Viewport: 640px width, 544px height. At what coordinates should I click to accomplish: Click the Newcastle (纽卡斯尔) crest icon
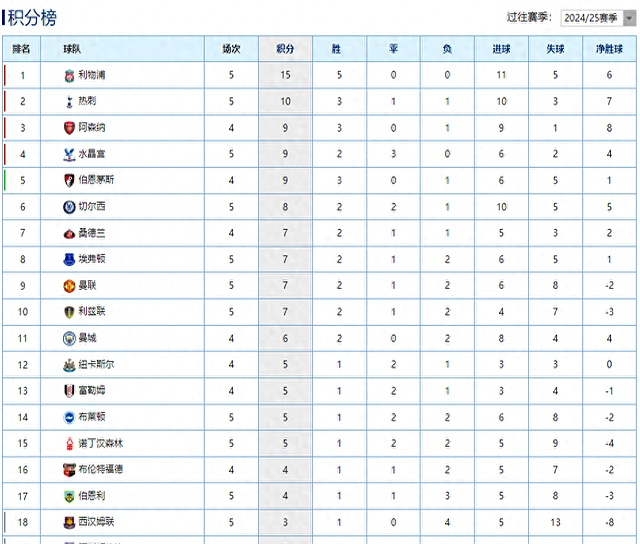(x=69, y=364)
